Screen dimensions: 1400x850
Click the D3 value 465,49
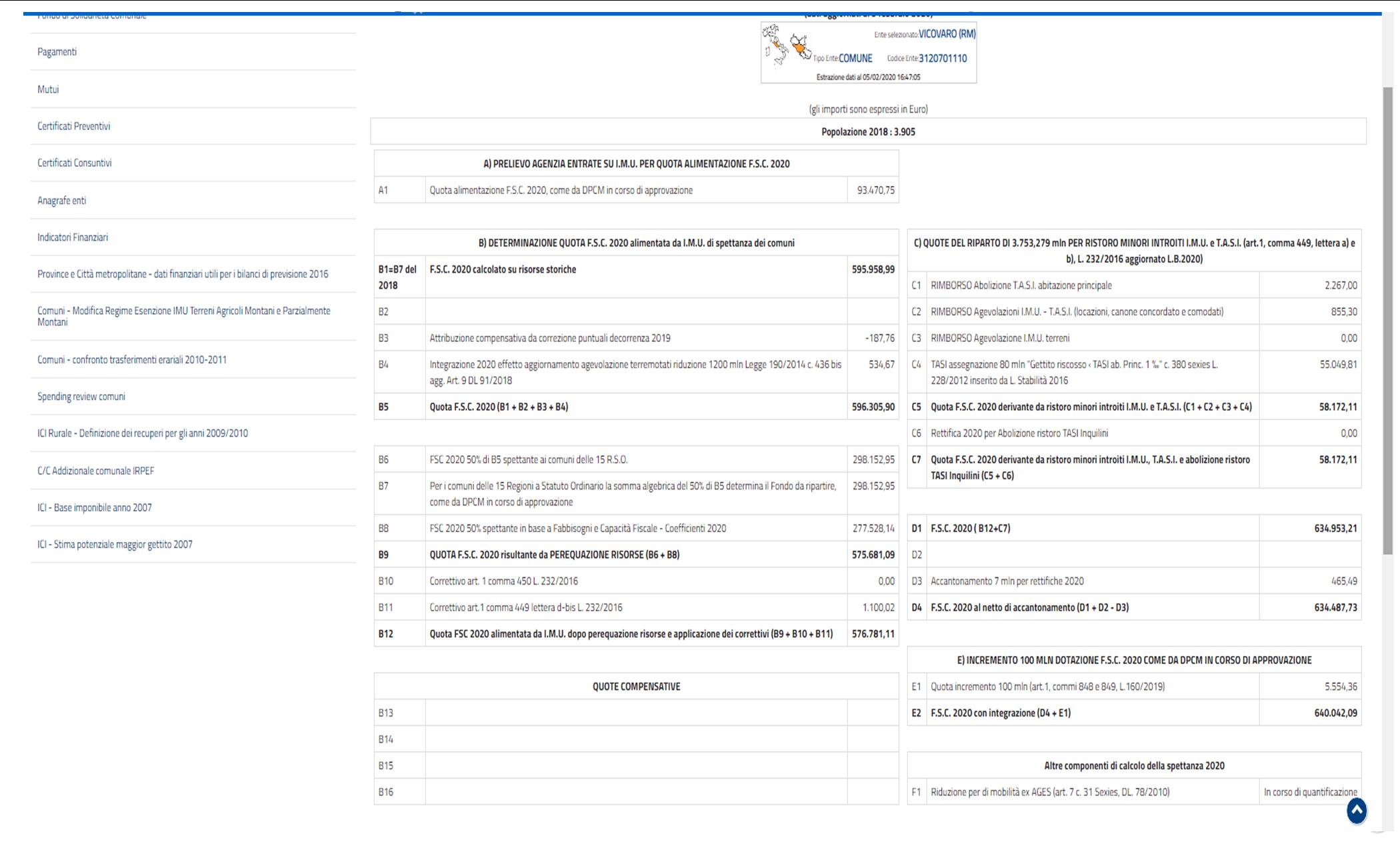[1344, 581]
